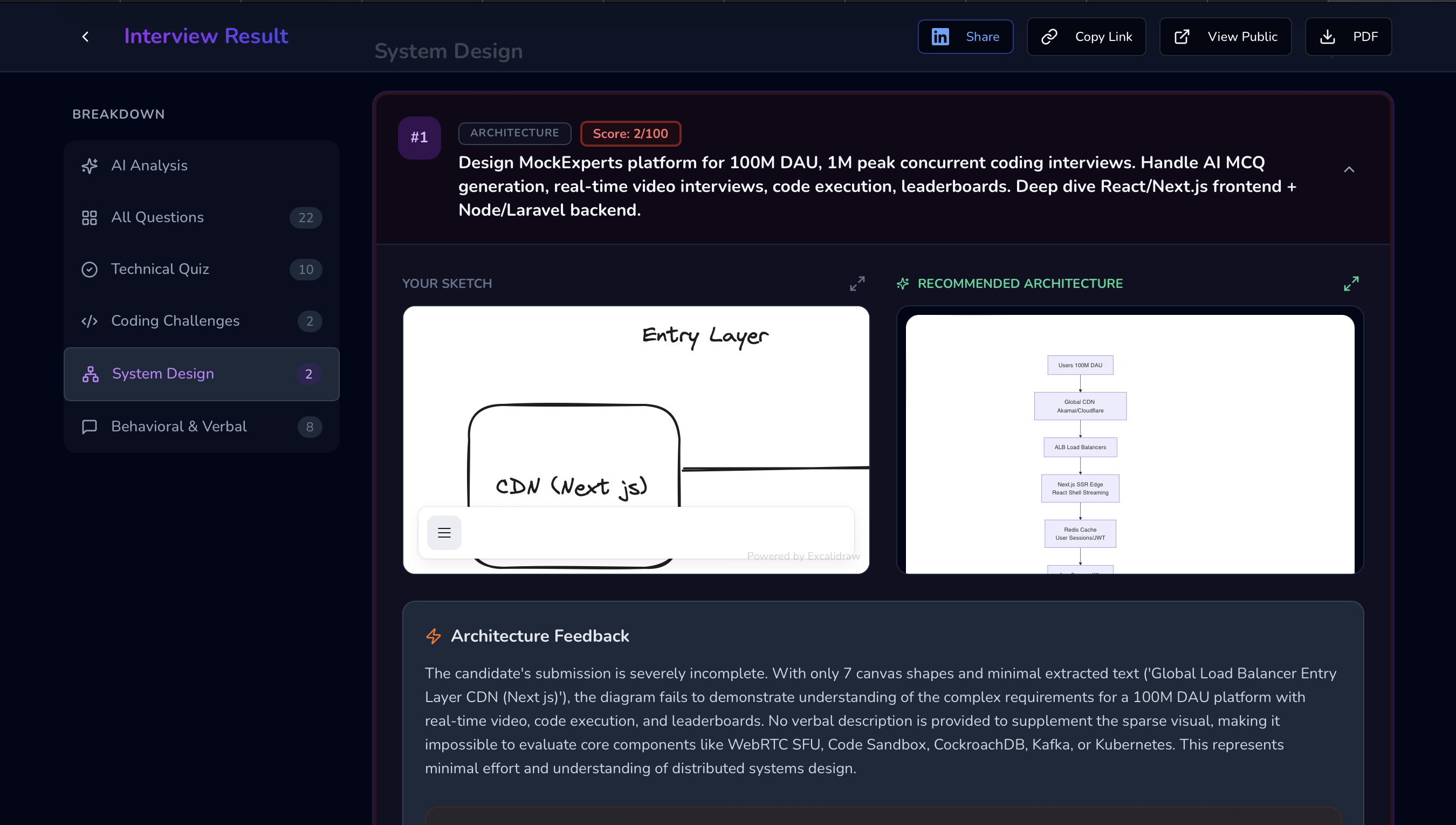
Task: Open the Powered by Excalidraw link
Action: (x=803, y=556)
